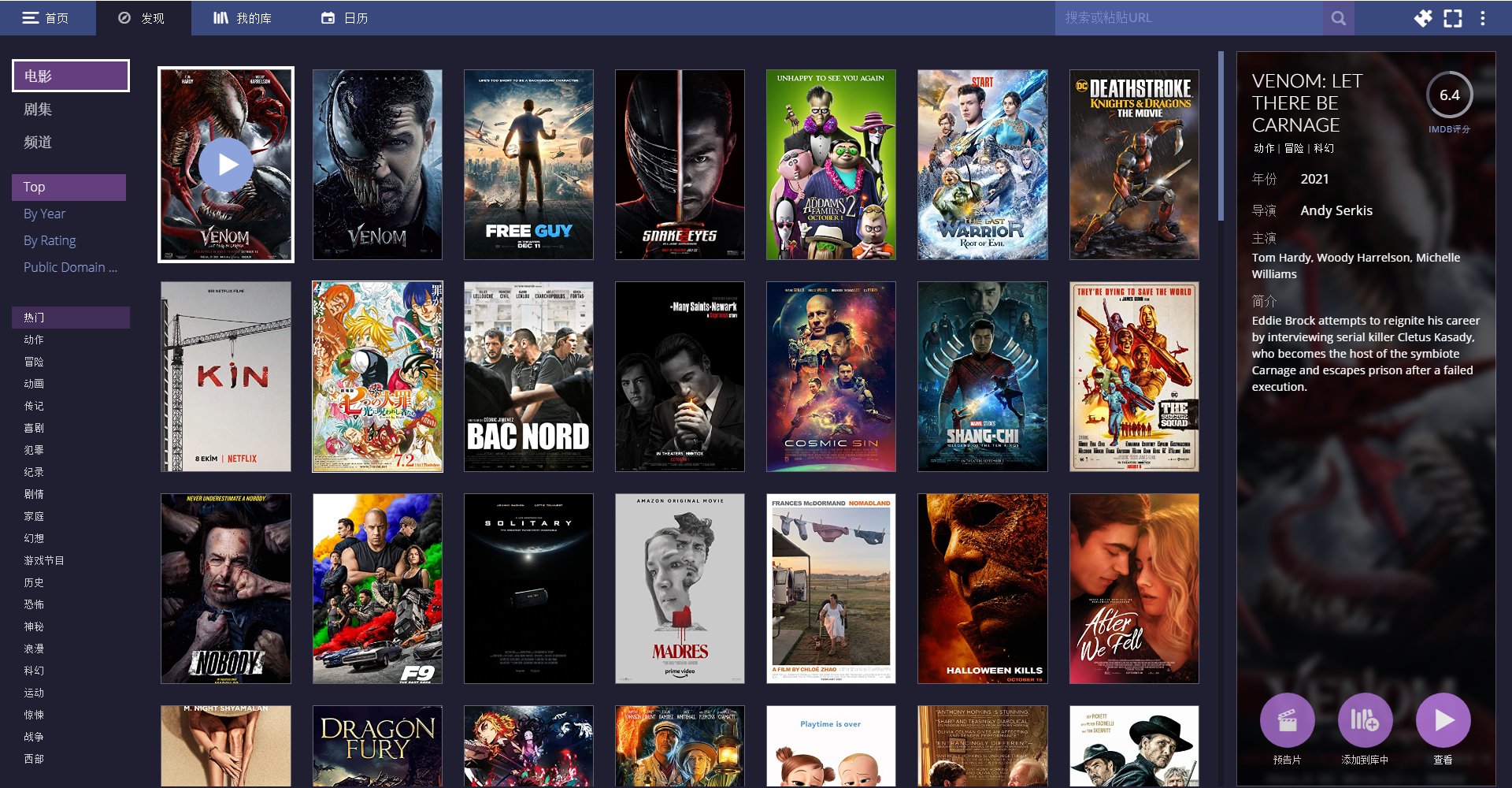The width and height of the screenshot is (1512, 788).
Task: Click the movie grid vertical scrollbar
Action: (x=1221, y=136)
